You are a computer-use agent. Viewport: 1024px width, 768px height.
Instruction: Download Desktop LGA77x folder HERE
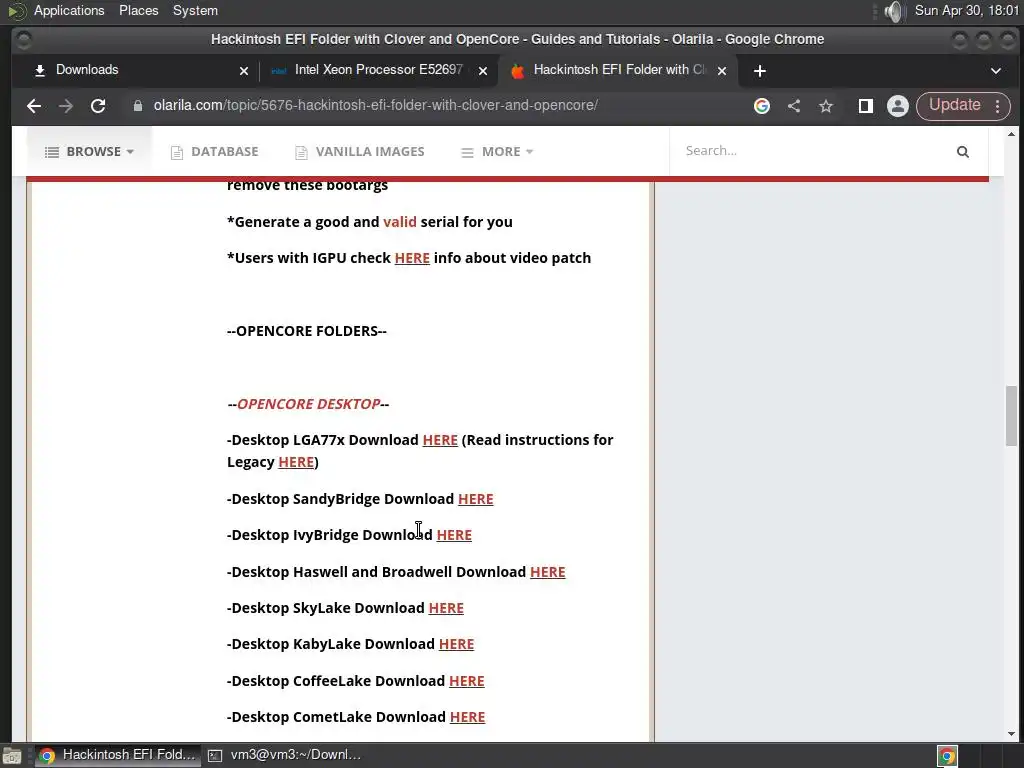click(x=440, y=440)
